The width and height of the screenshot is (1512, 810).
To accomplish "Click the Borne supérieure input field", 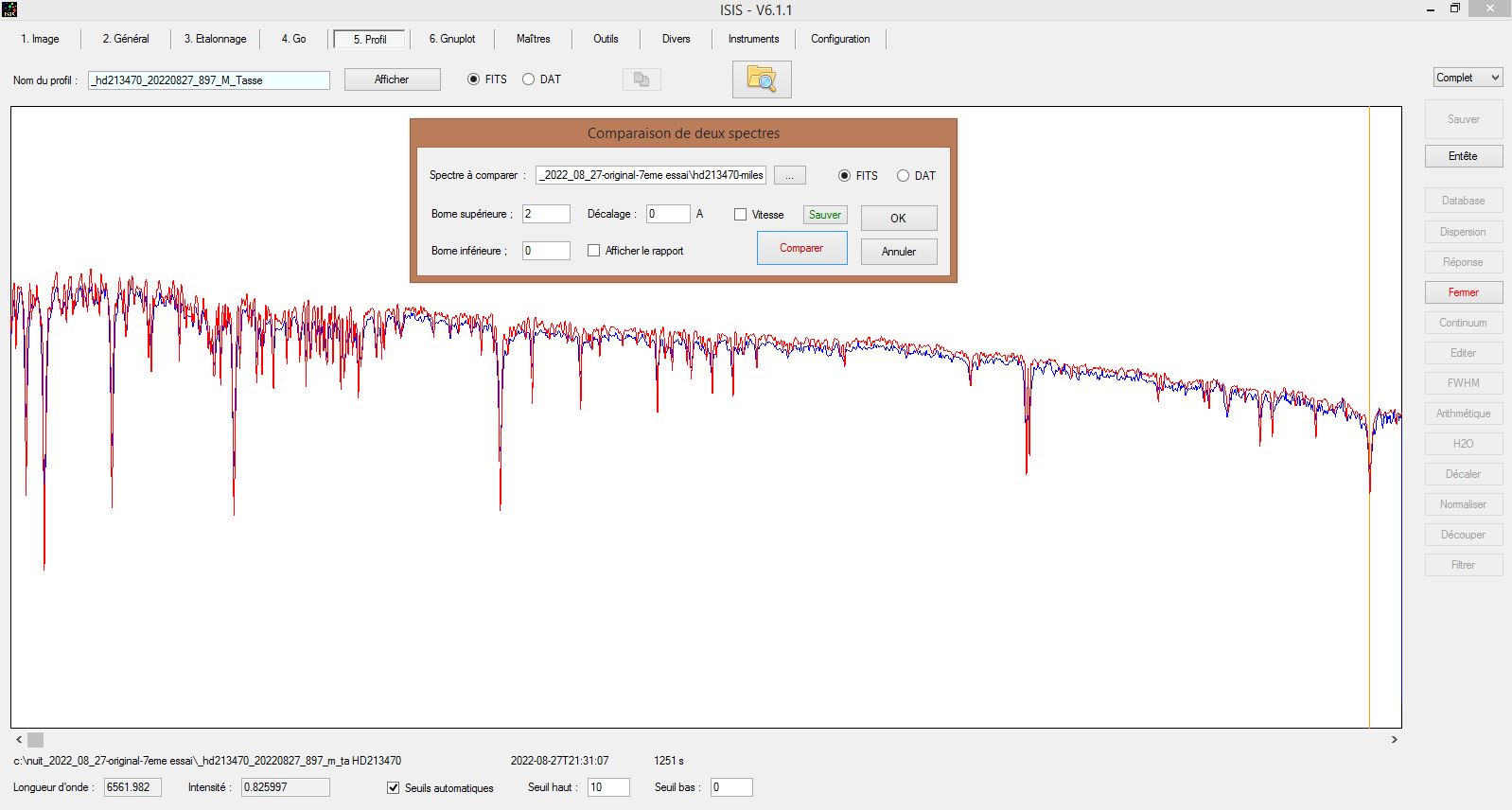I will 546,214.
